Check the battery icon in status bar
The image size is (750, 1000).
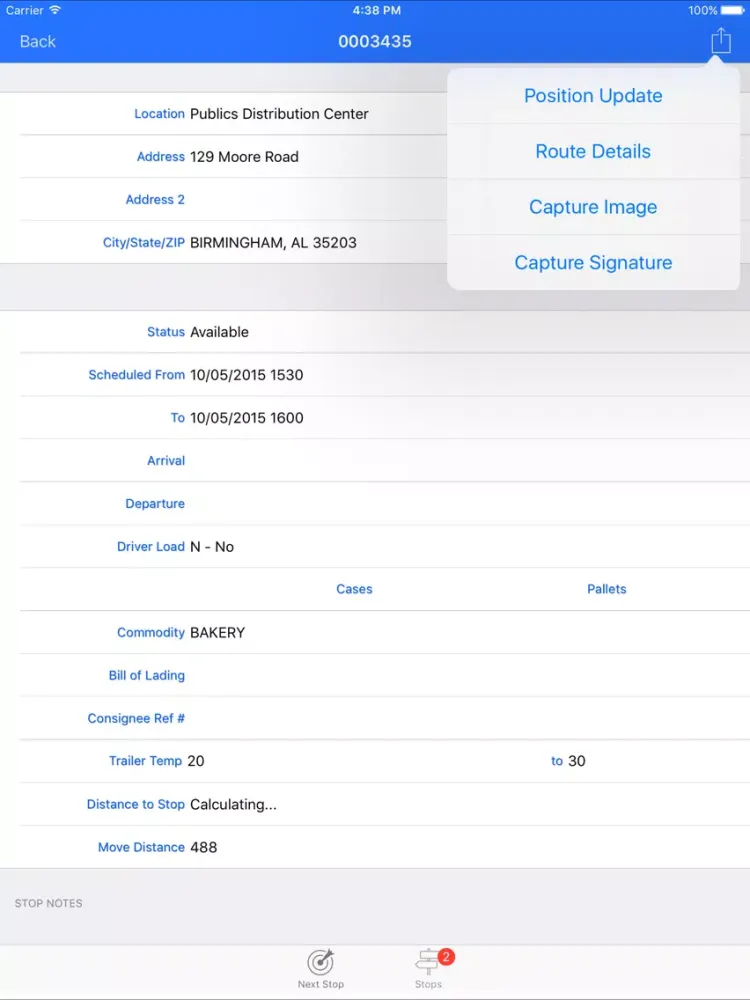[x=732, y=10]
